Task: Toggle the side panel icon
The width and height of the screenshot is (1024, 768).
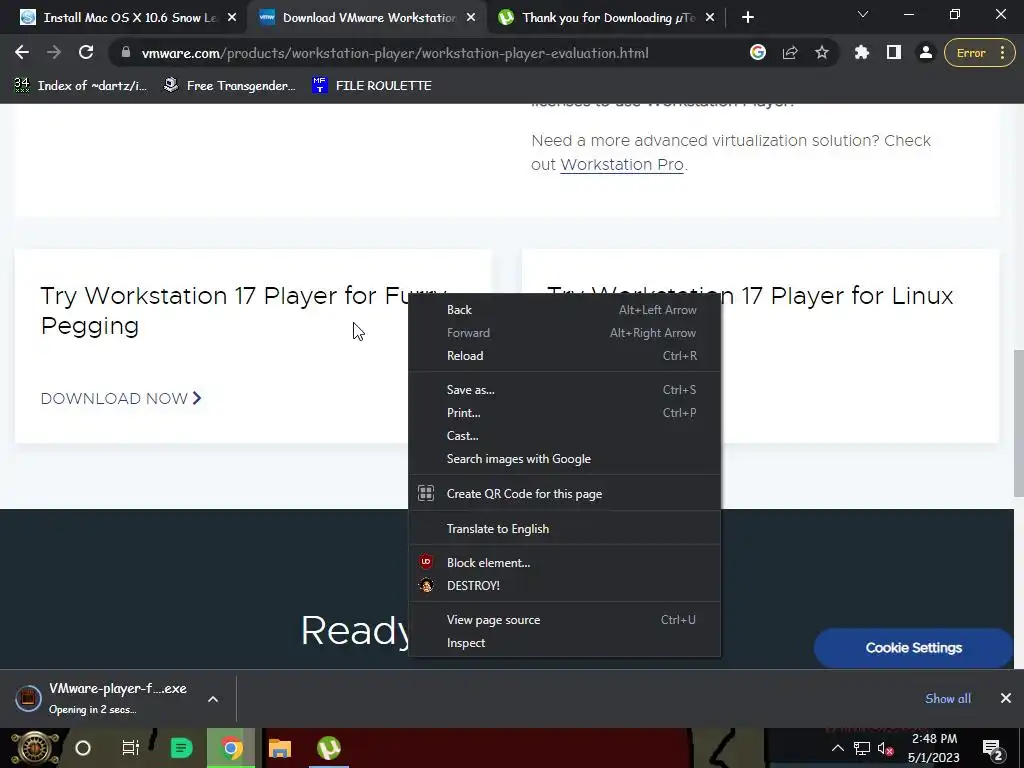Action: 893,53
